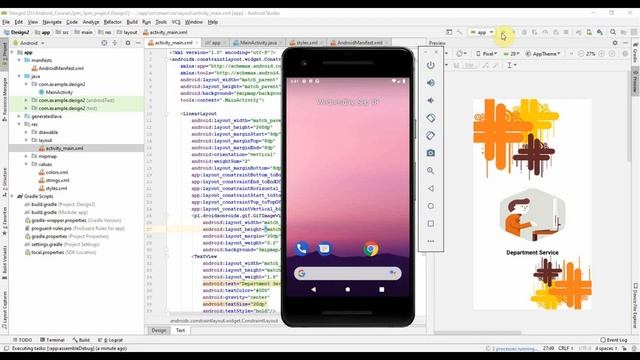Switch to Design tab at editor bottom

coord(159,331)
